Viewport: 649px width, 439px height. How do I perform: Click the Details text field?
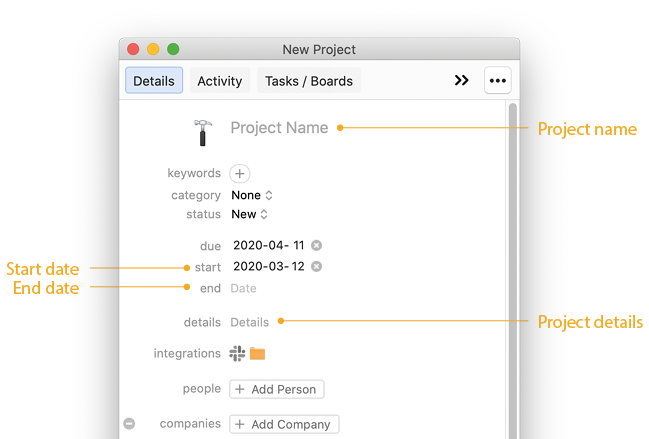click(x=250, y=322)
